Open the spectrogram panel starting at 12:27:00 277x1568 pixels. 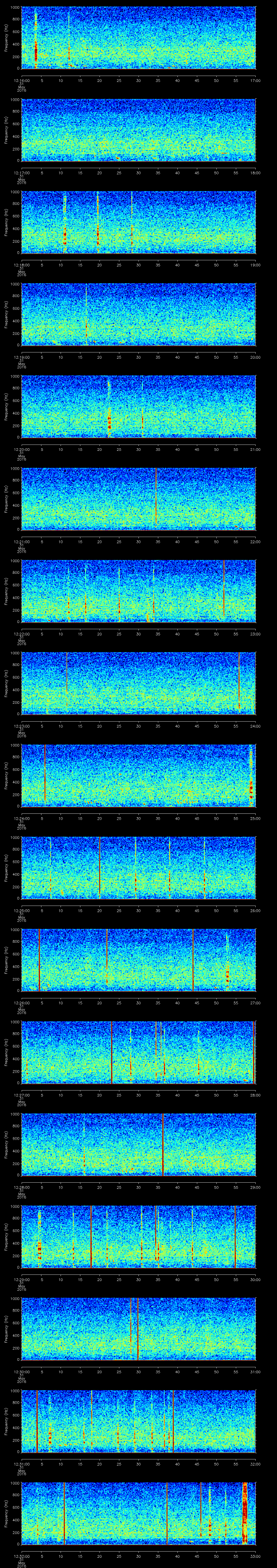139,1052
